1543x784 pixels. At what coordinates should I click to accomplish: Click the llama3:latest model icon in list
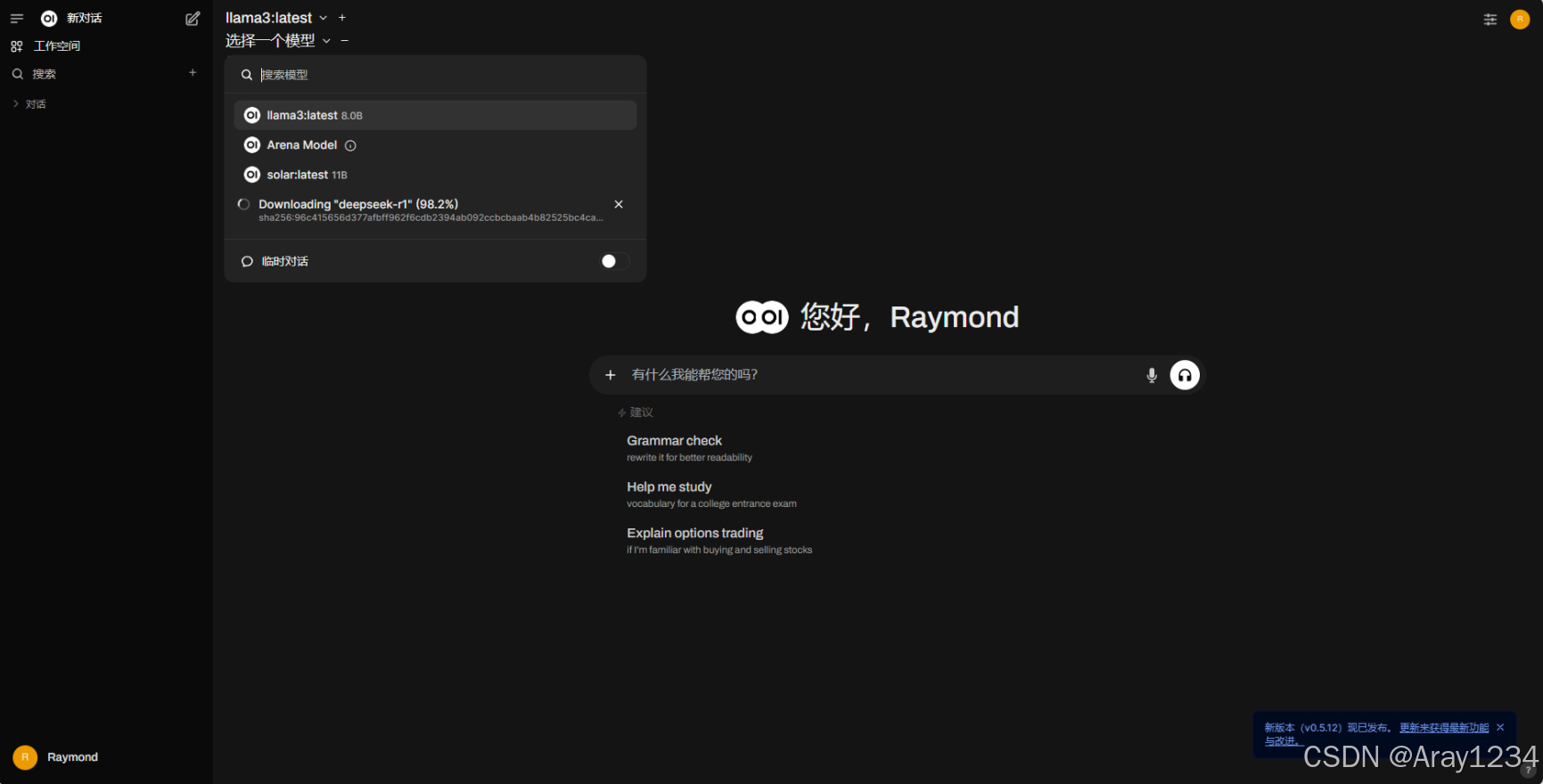(252, 115)
